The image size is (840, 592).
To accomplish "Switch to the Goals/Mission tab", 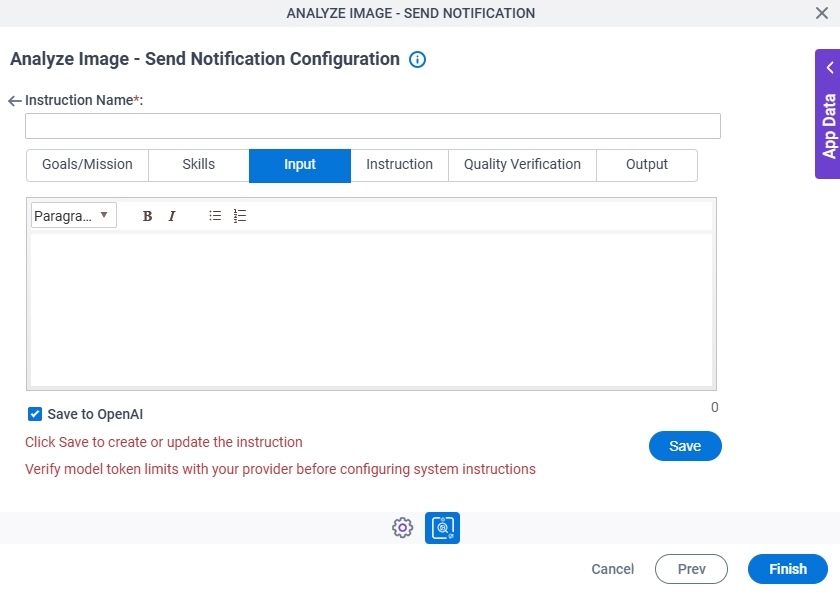I will tap(87, 164).
